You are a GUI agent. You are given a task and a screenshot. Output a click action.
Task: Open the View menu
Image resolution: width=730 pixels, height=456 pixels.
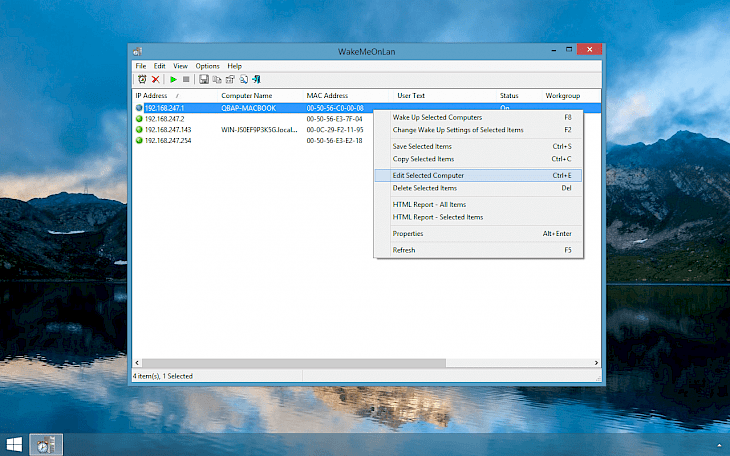[181, 66]
